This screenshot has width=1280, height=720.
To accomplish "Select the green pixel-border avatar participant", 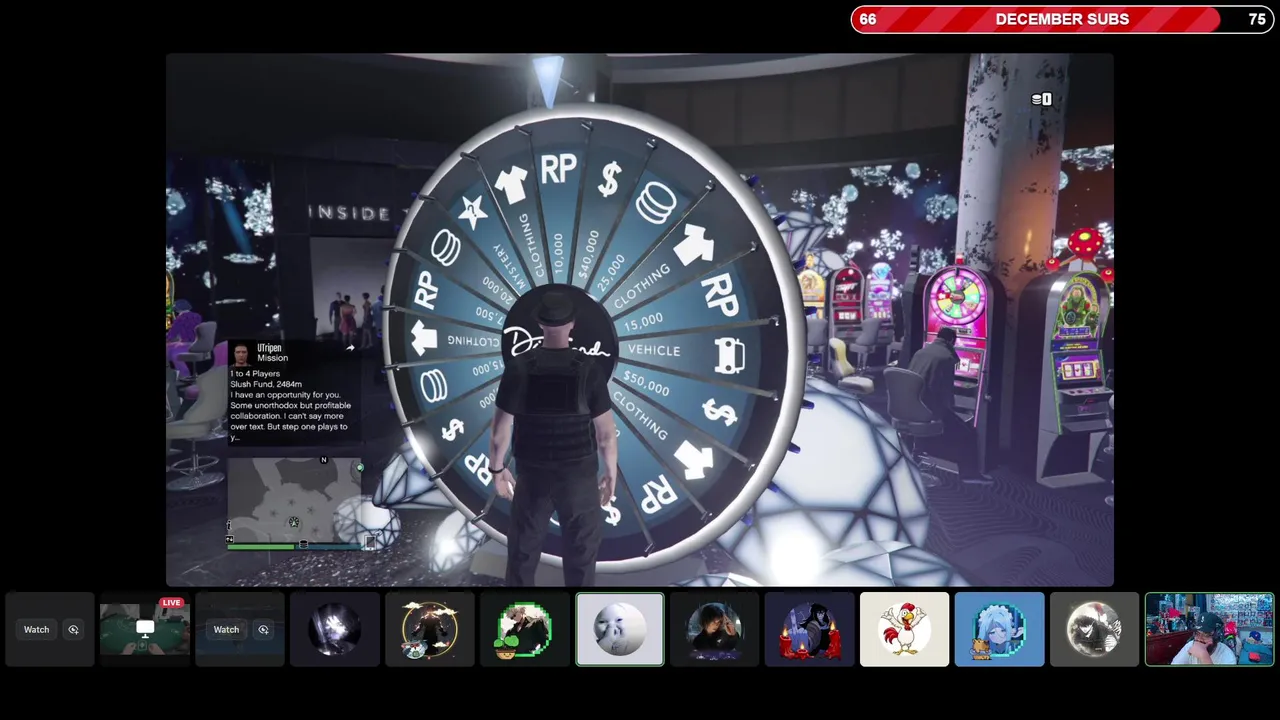I will point(525,629).
